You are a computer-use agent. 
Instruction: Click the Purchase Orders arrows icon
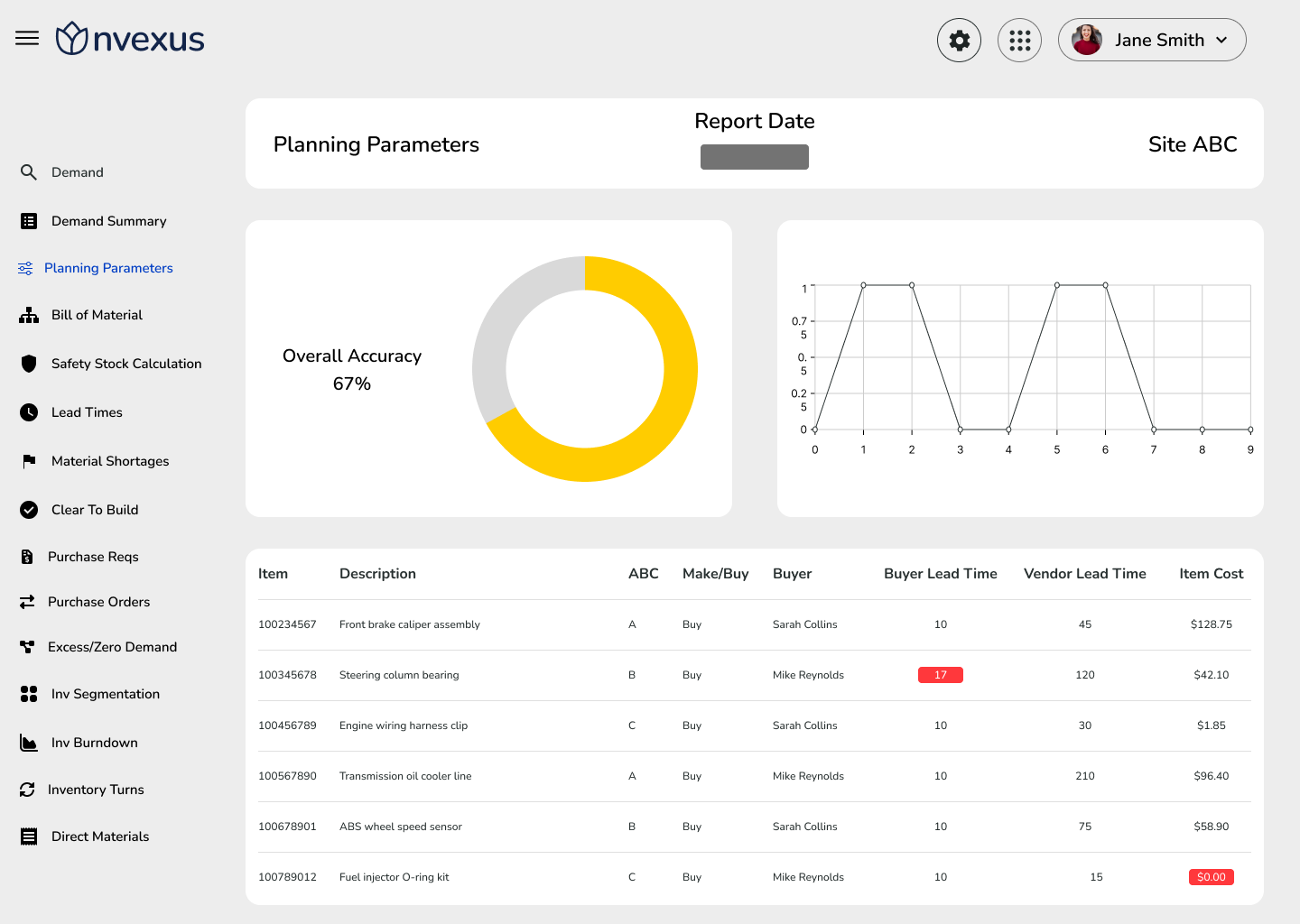(27, 602)
